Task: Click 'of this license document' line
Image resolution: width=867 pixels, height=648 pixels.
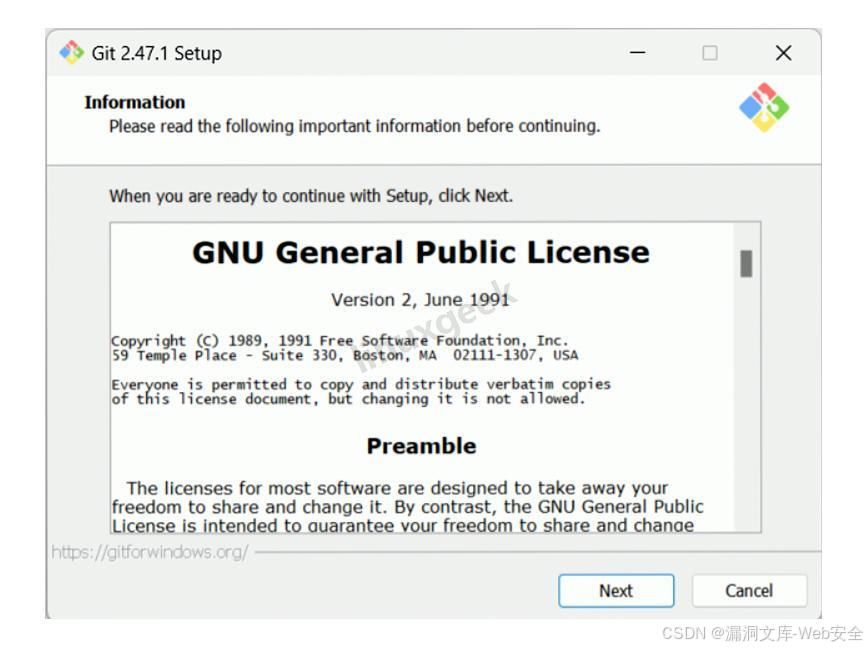Action: tap(348, 399)
